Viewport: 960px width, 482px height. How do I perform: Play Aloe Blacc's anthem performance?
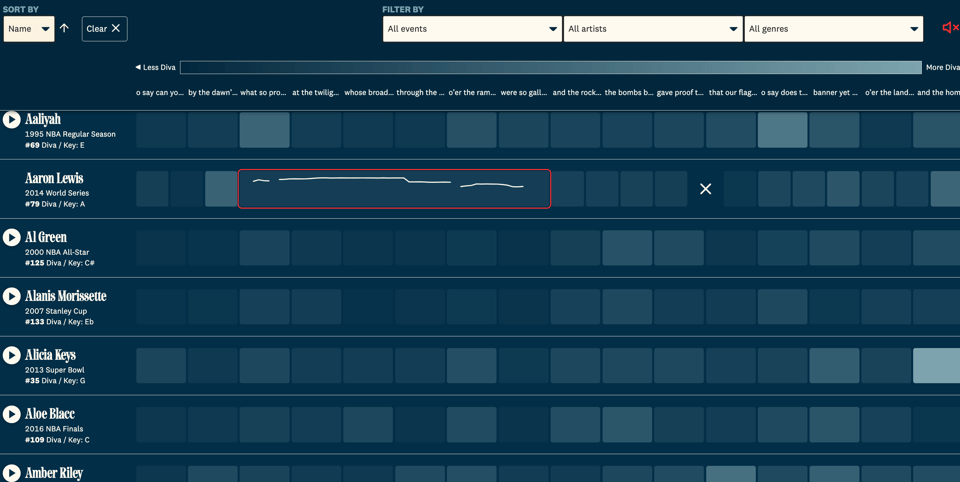[12, 414]
